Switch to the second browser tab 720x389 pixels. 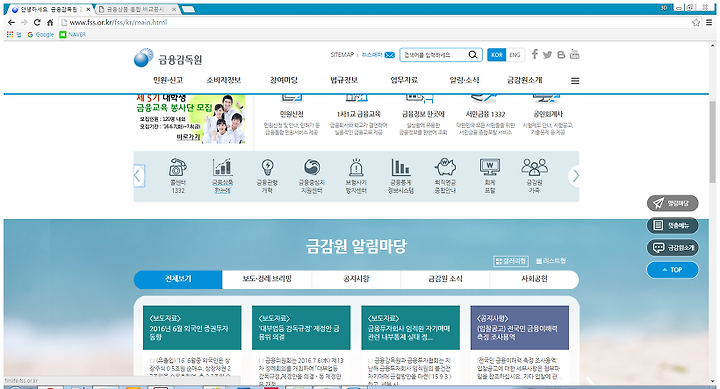point(137,9)
